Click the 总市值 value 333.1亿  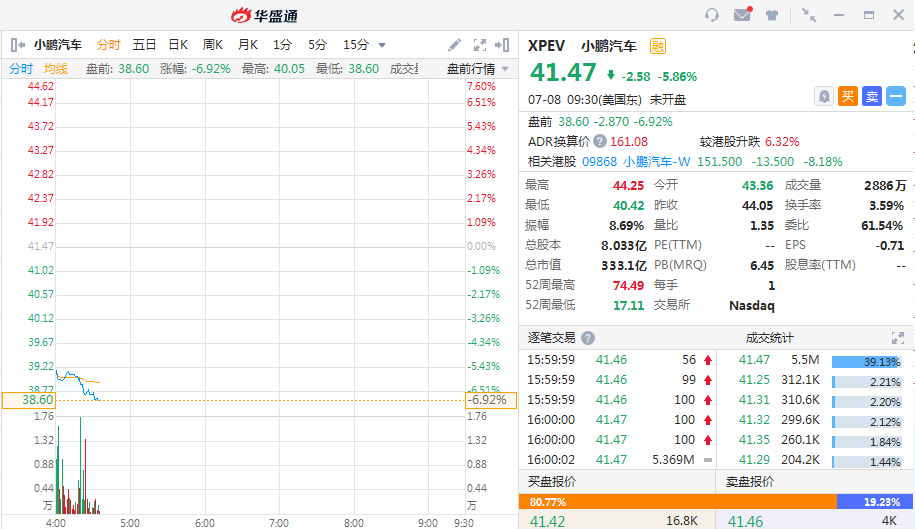tap(624, 265)
